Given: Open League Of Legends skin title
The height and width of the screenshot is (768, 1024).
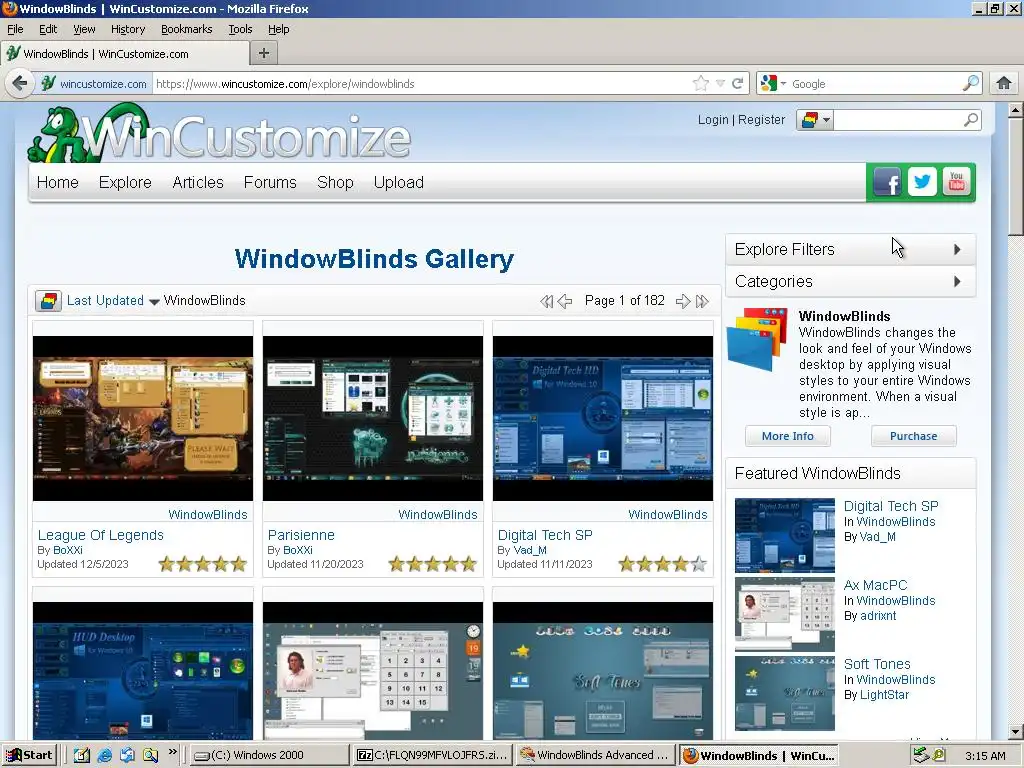Looking at the screenshot, I should (101, 535).
